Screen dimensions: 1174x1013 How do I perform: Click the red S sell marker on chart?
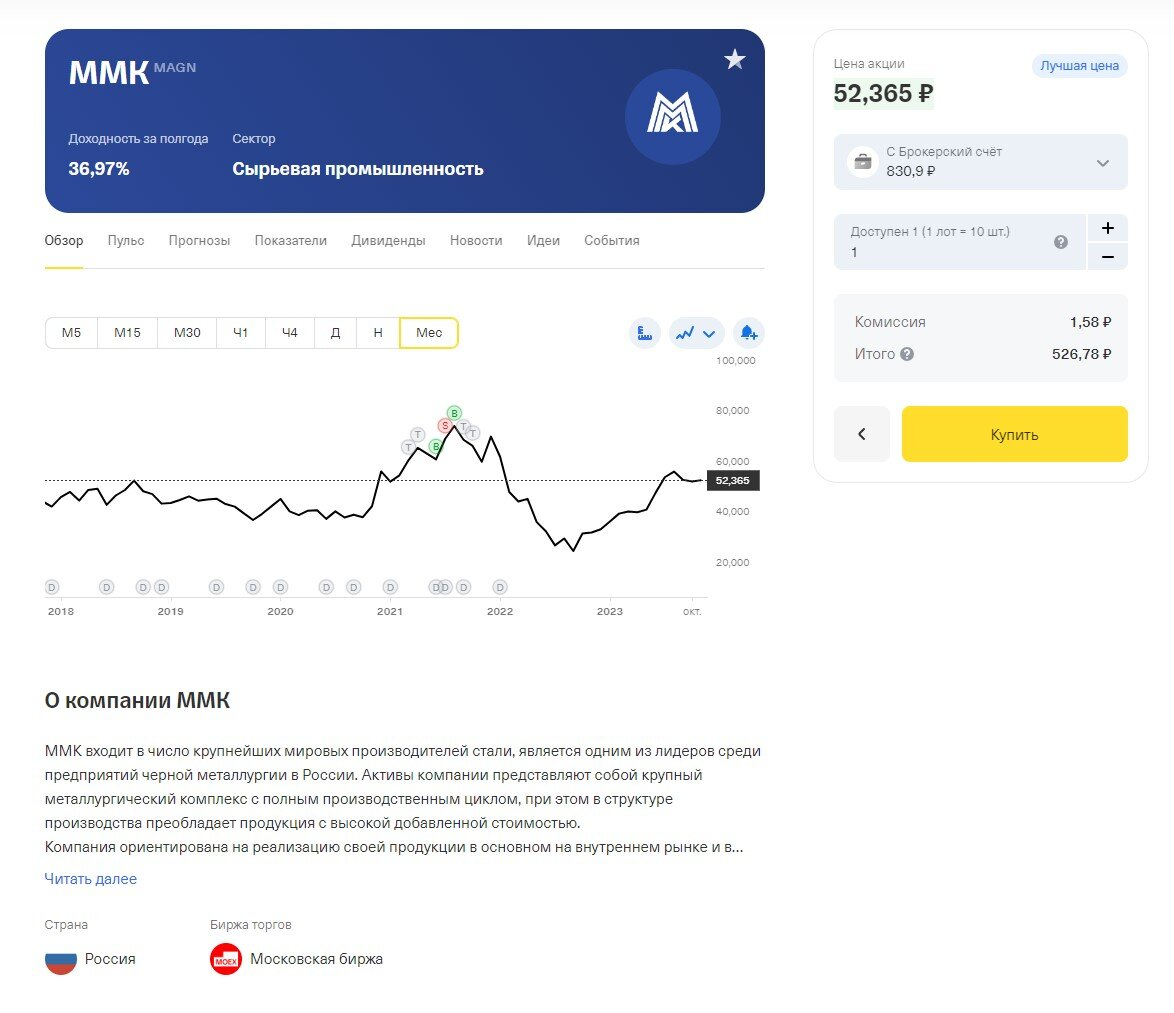coord(445,425)
